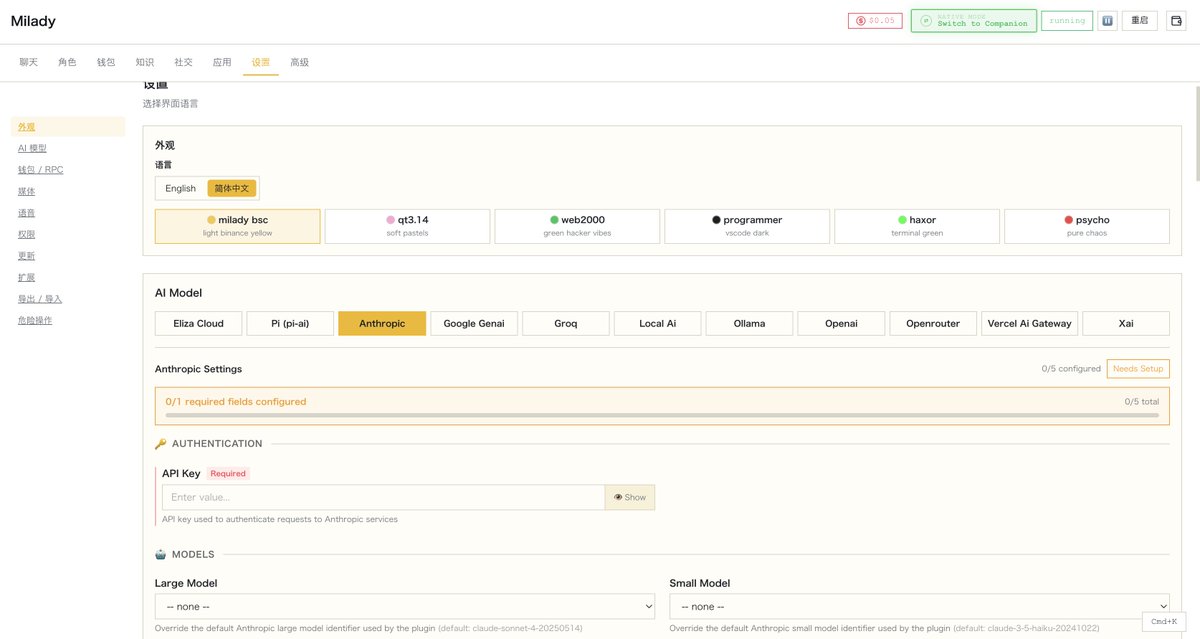Image resolution: width=1200 pixels, height=639 pixels.
Task: Click the Switch to Companion button
Action: [x=972, y=20]
